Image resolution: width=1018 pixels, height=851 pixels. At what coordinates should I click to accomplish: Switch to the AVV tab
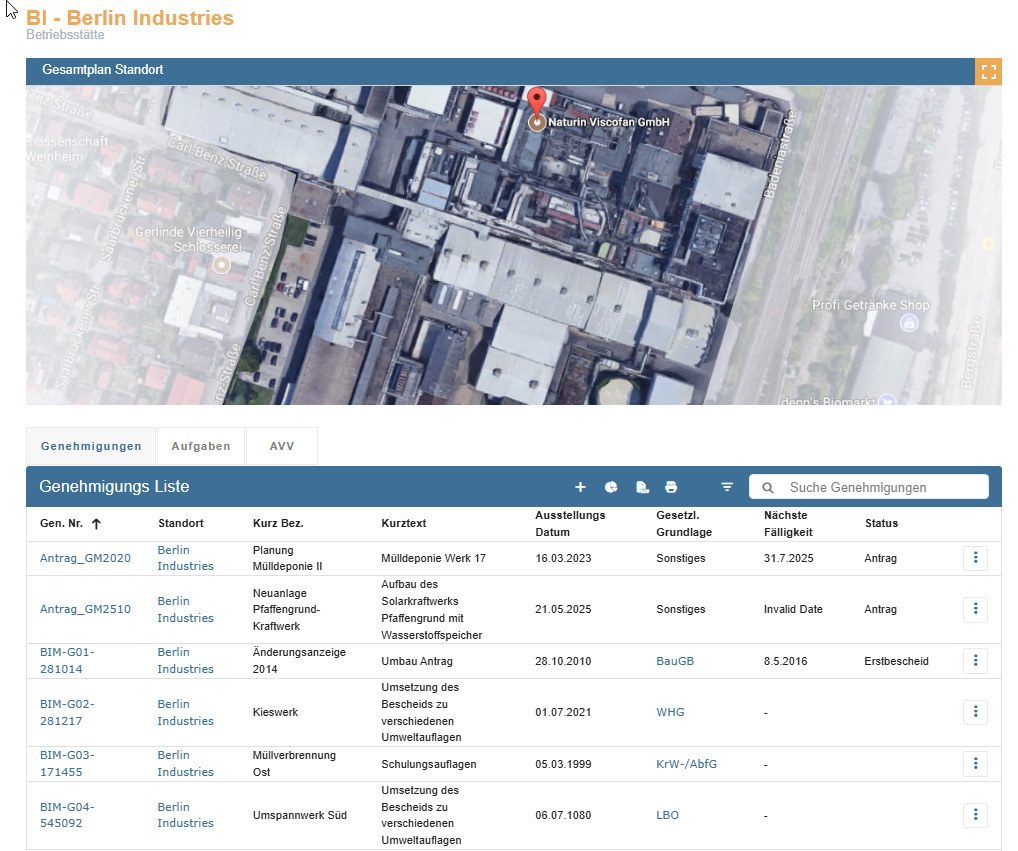pos(282,446)
